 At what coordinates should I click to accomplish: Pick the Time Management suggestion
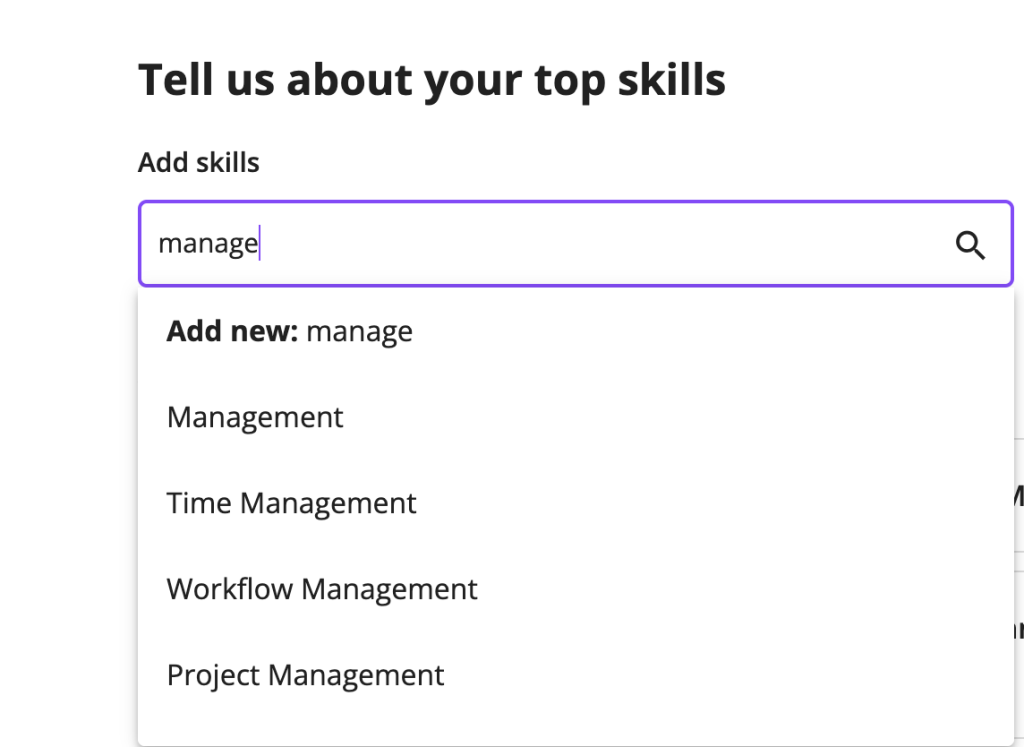(575, 503)
